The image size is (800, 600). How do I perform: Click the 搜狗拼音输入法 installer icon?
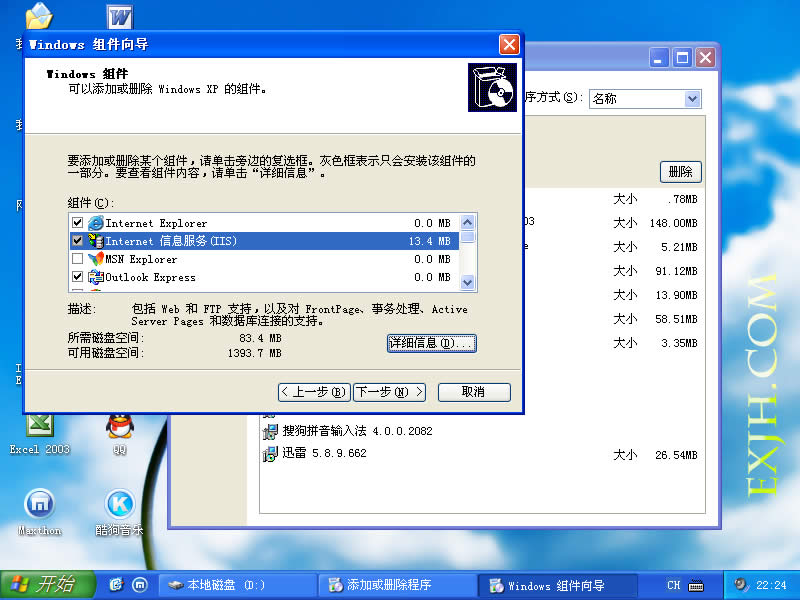(x=270, y=432)
